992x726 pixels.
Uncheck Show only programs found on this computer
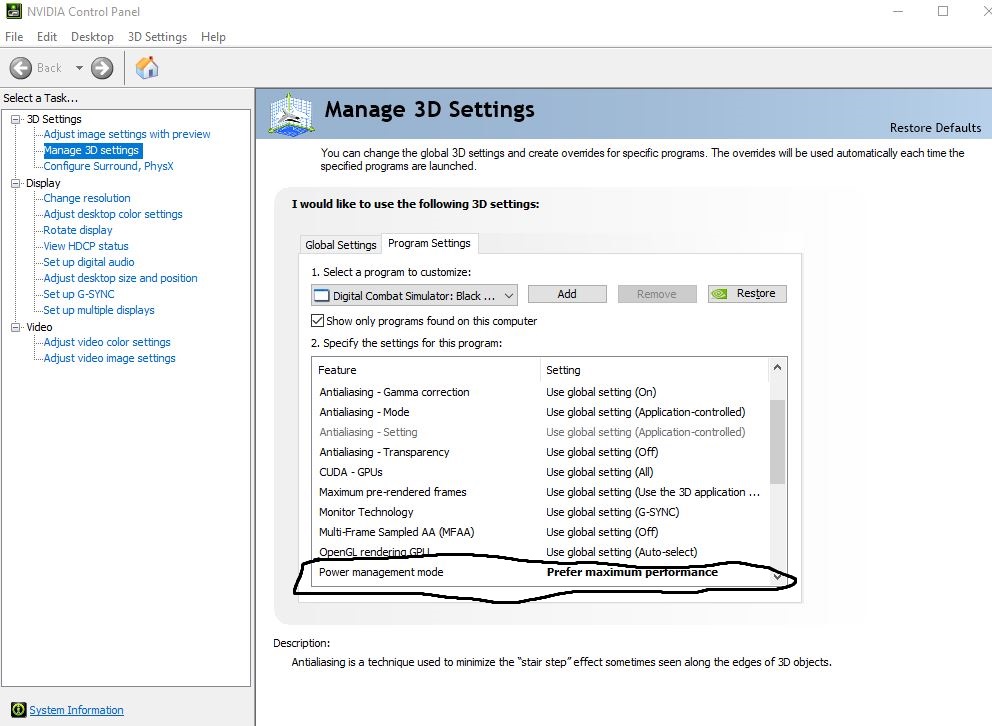point(318,321)
